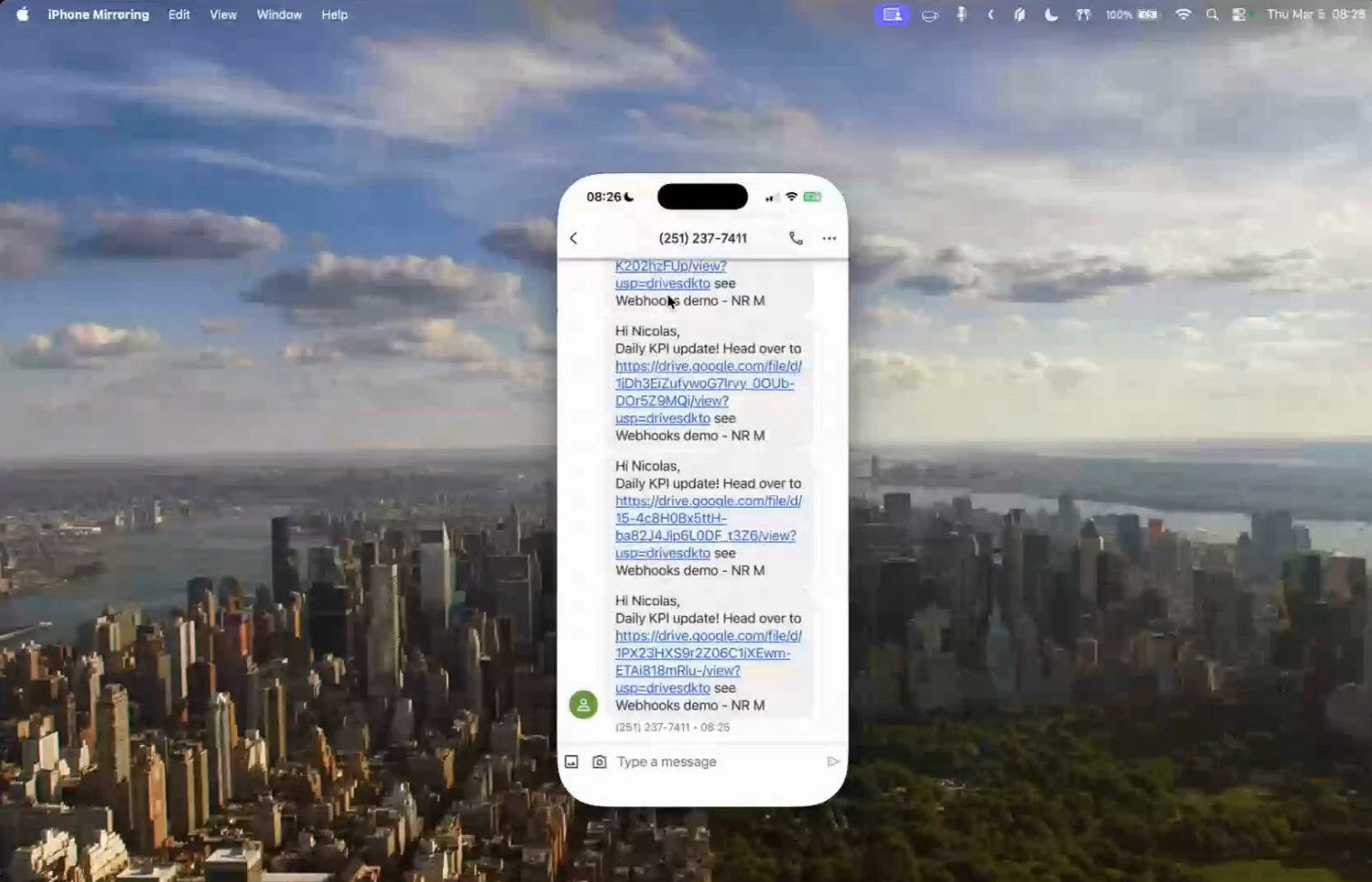Click the screen mirroring menu bar icon
This screenshot has width=1372, height=882.
[891, 14]
